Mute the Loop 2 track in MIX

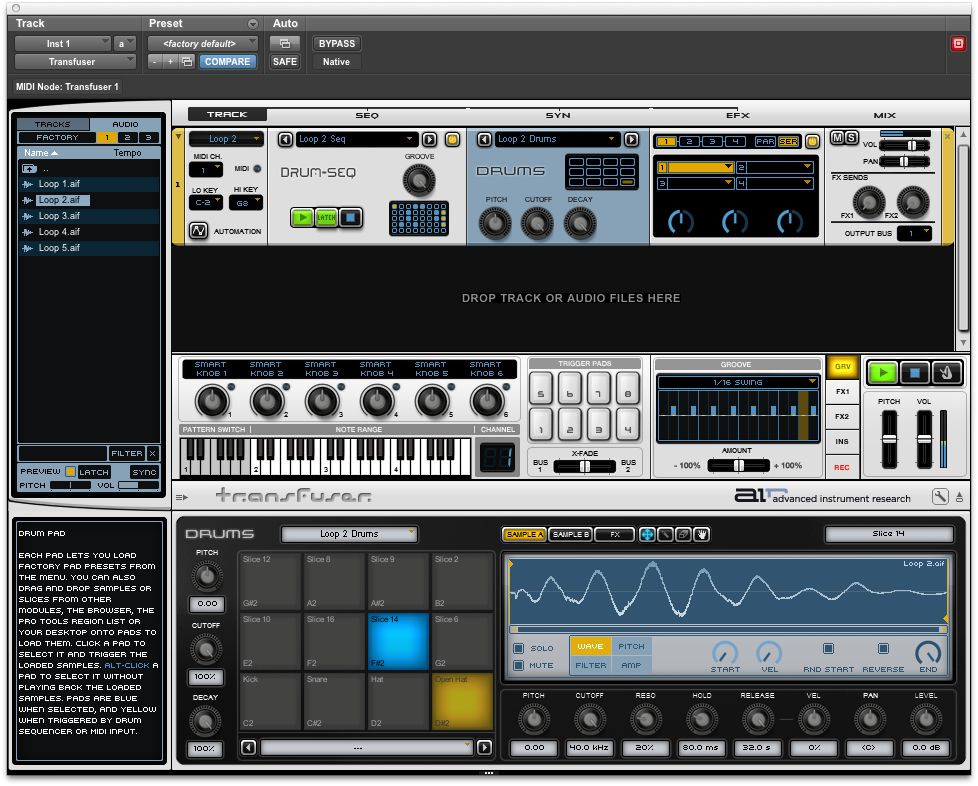837,137
